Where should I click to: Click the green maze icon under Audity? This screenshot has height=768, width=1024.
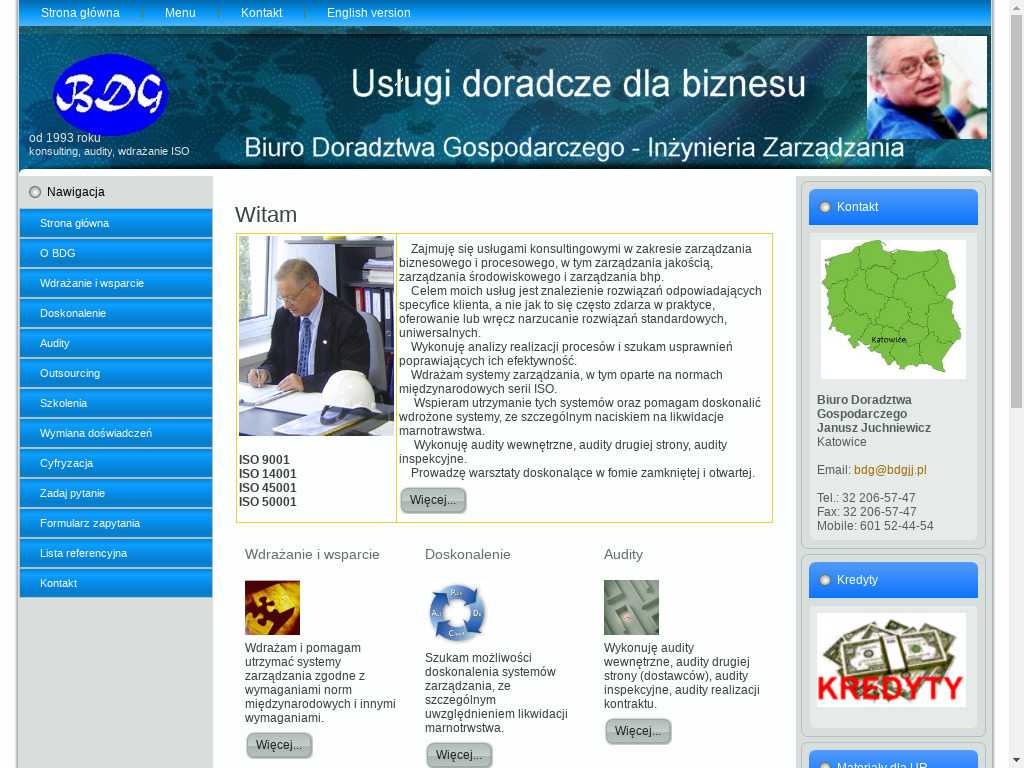point(631,607)
